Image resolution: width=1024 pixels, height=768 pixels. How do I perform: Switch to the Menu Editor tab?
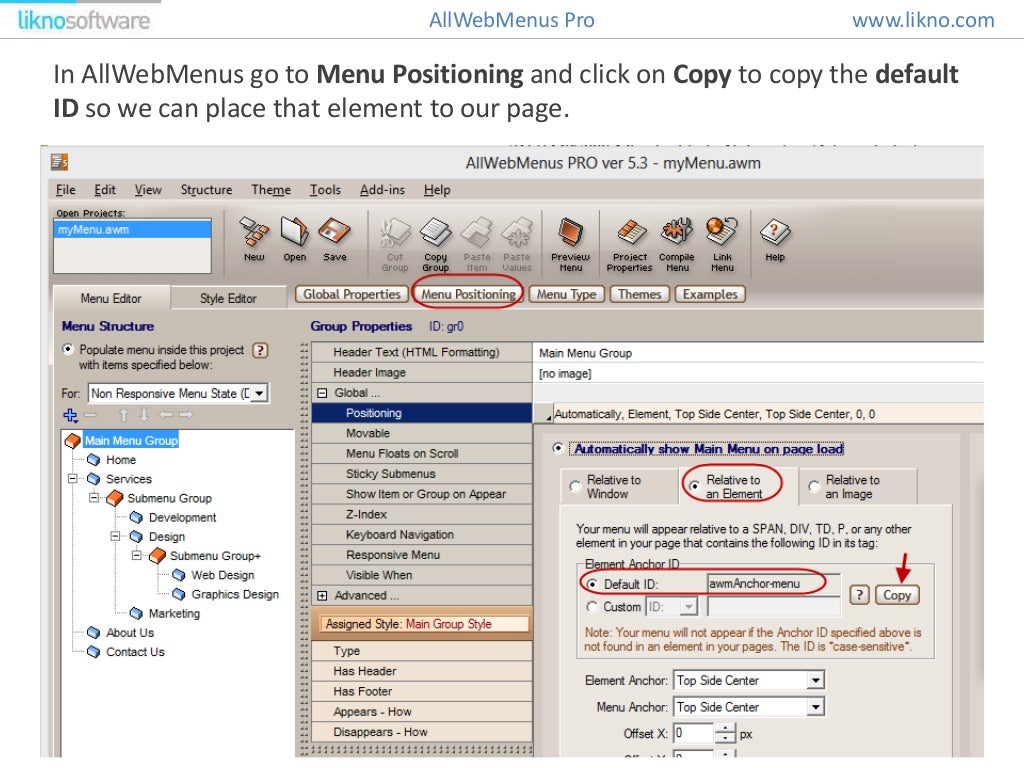coord(111,298)
